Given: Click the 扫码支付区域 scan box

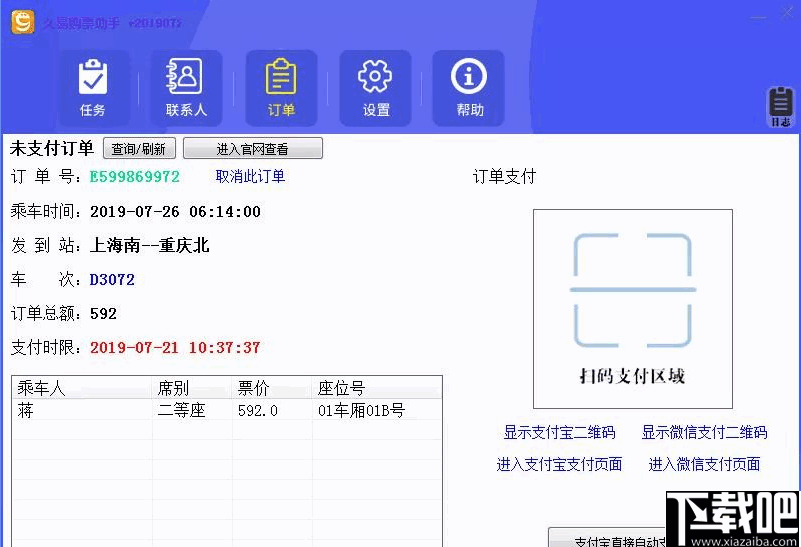Looking at the screenshot, I should (633, 309).
